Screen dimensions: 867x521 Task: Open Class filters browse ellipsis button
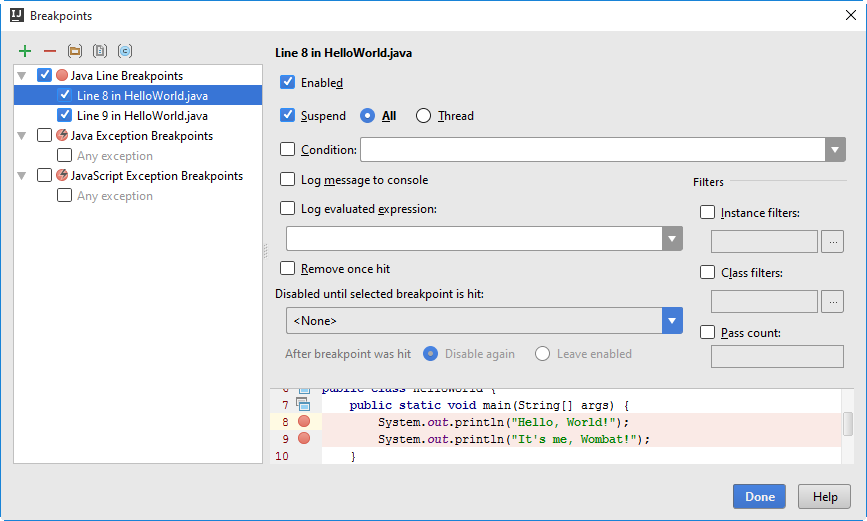pyautogui.click(x=833, y=301)
